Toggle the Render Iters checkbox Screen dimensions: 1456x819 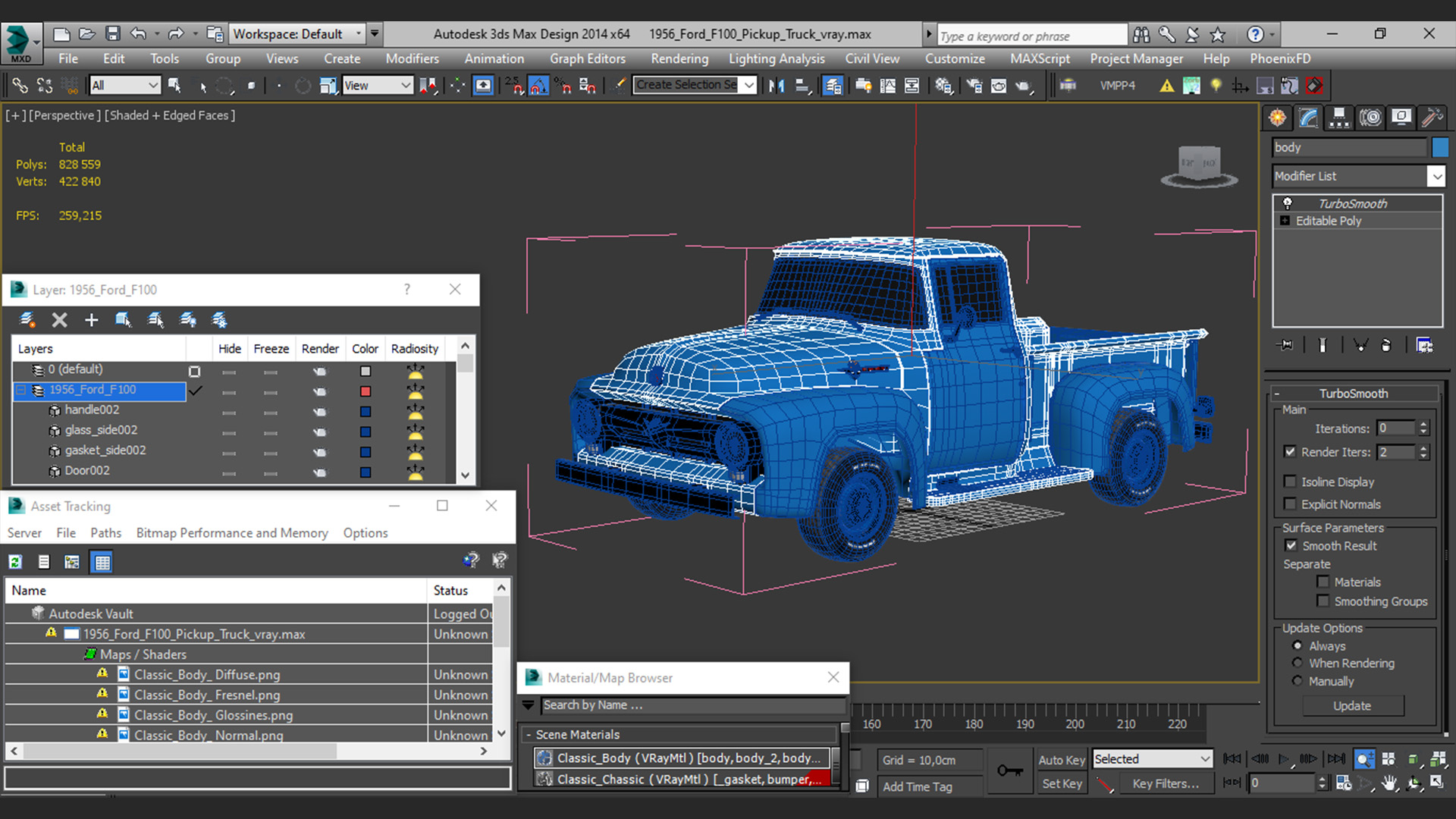[x=1290, y=451]
